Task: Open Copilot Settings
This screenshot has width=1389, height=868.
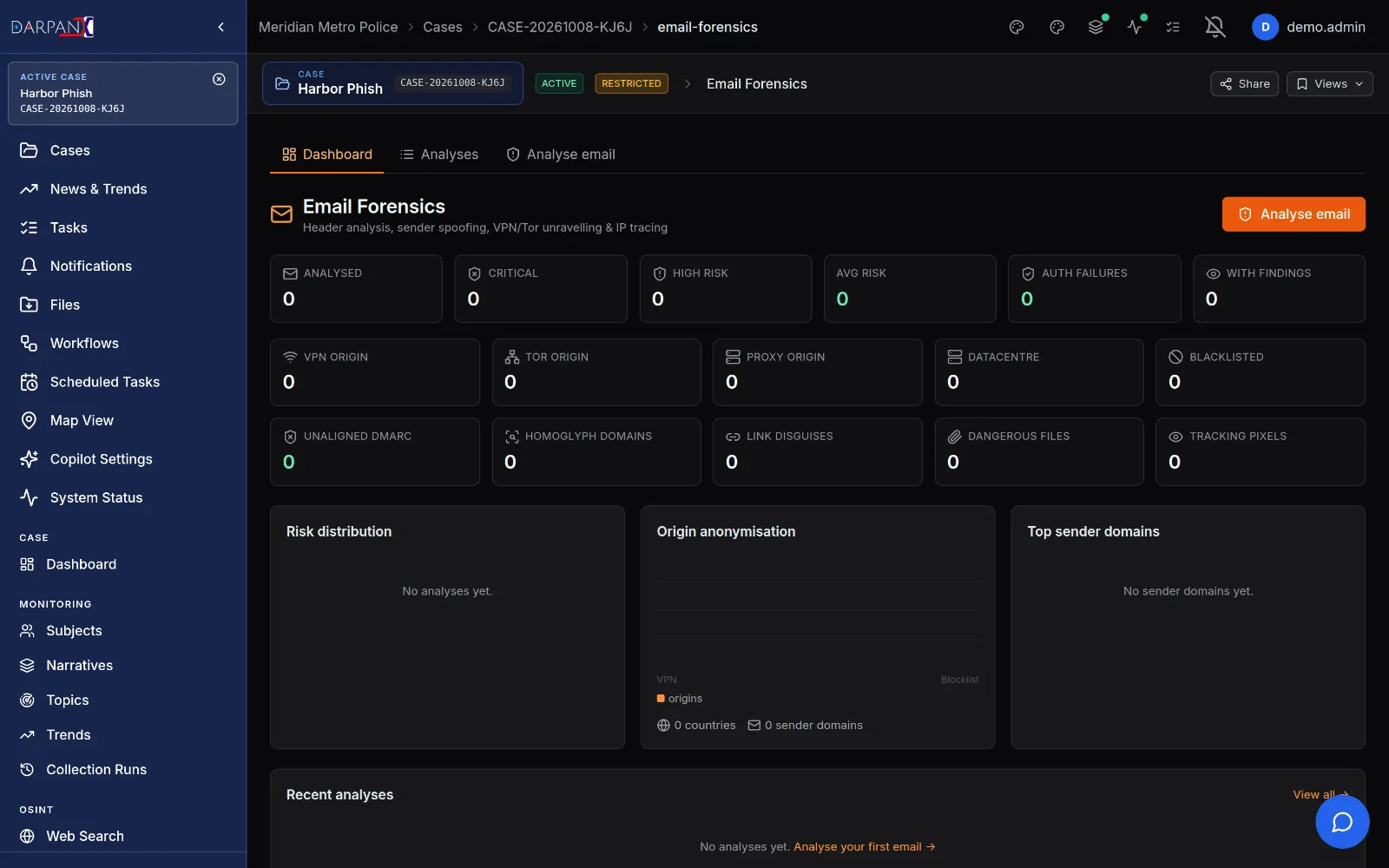Action: click(x=123, y=459)
